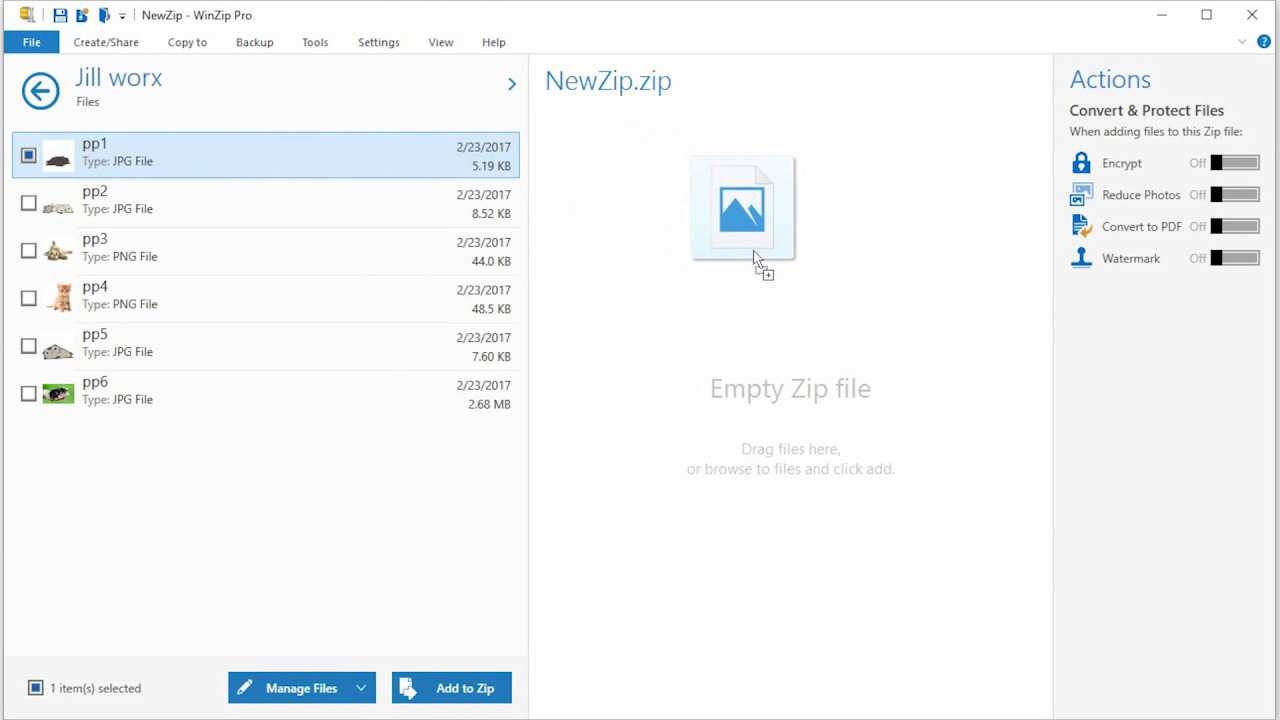This screenshot has width=1280, height=720.
Task: Click the Watermark stamp icon
Action: point(1081,258)
